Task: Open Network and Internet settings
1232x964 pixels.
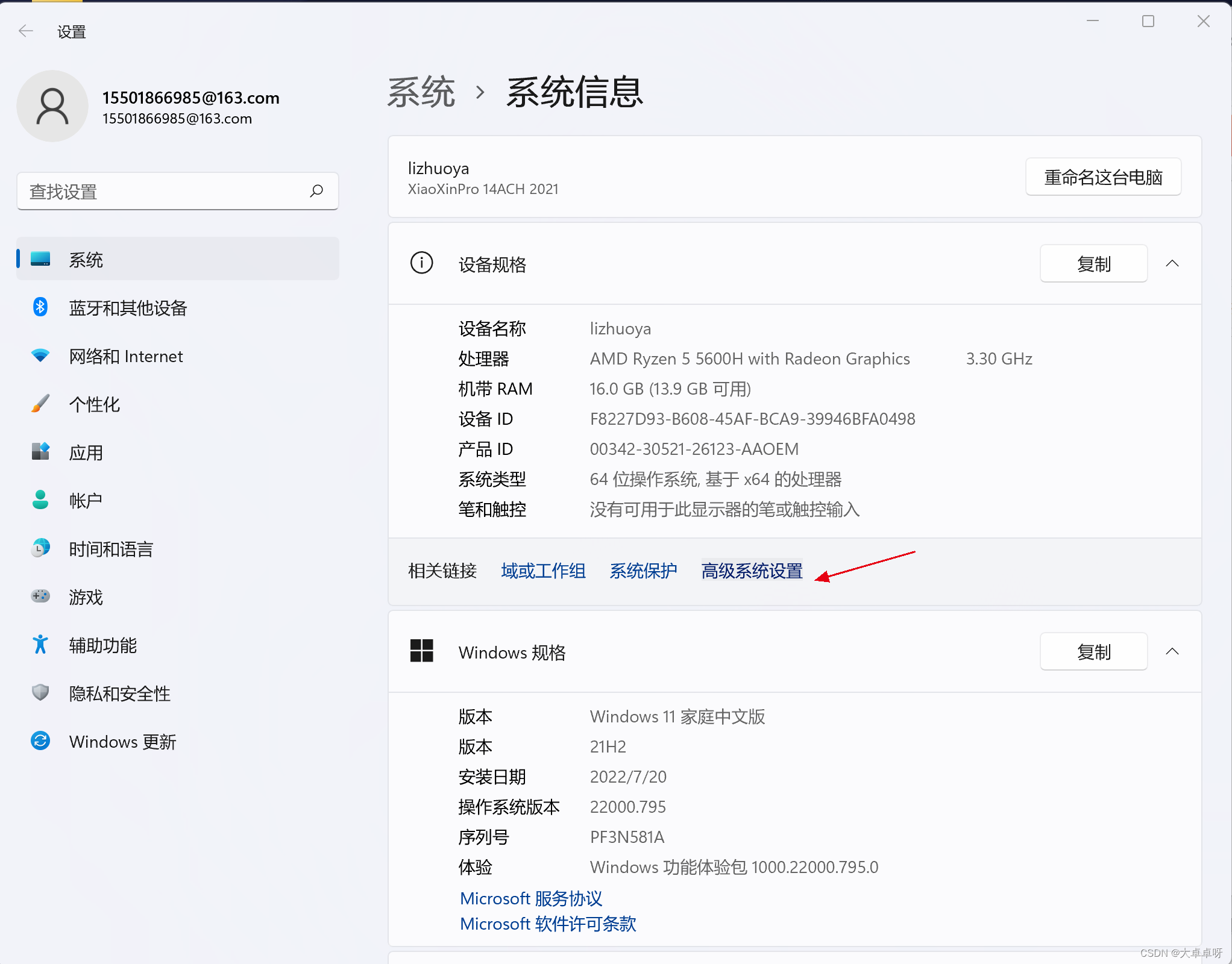Action: [125, 356]
